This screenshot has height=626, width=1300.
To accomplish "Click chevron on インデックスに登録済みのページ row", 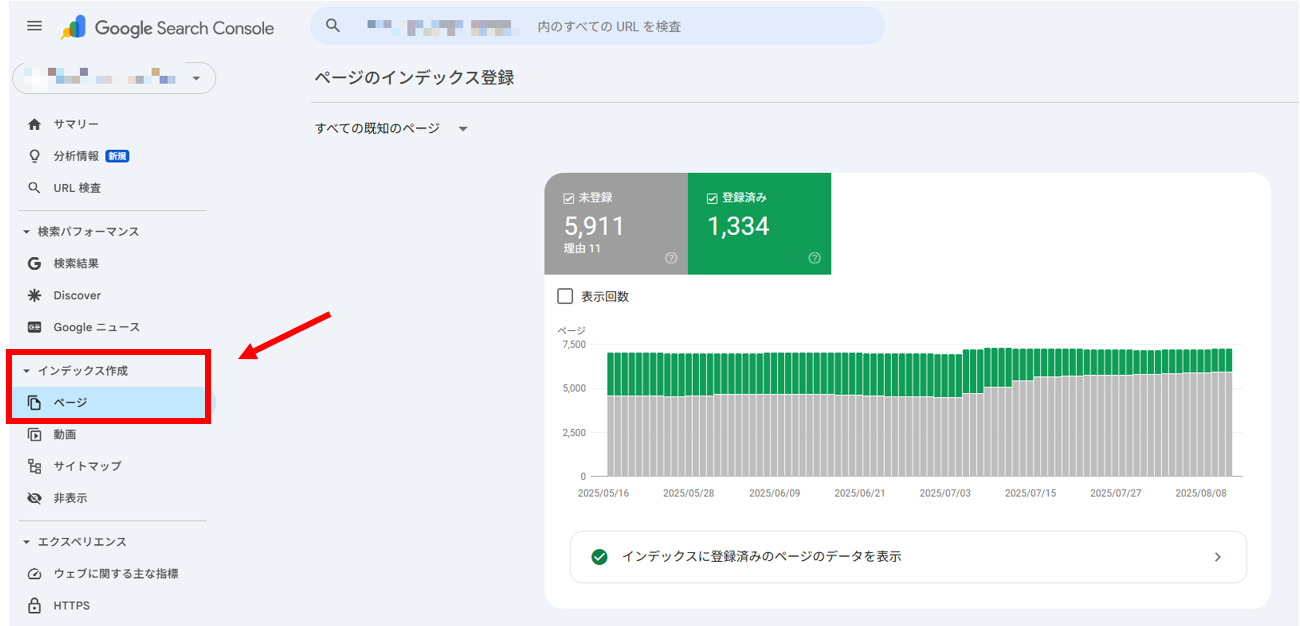I will 1217,557.
